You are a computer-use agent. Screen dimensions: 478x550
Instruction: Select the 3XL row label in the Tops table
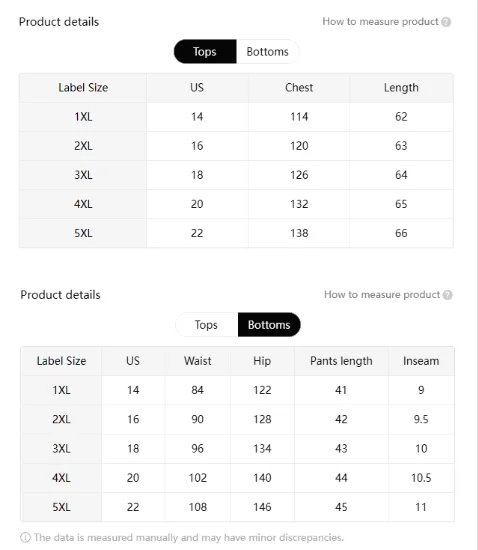(x=83, y=175)
